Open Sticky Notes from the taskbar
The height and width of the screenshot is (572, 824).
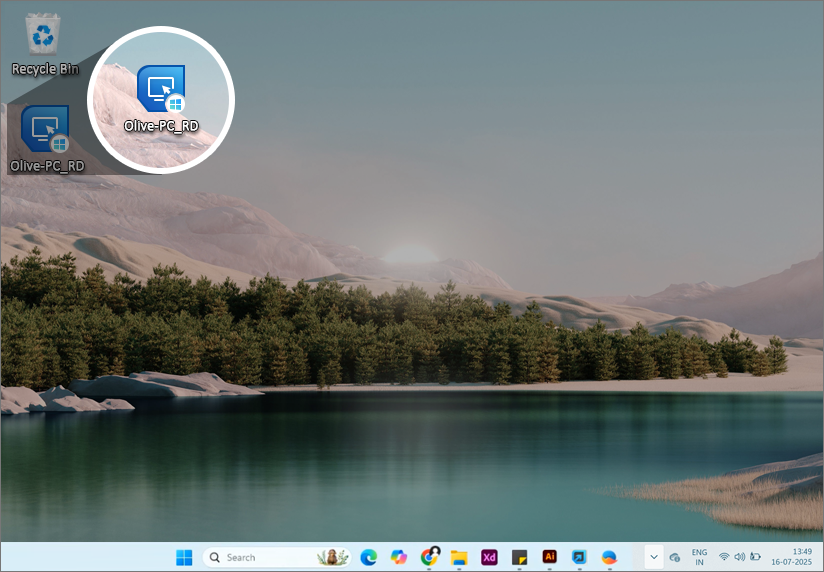[519, 557]
